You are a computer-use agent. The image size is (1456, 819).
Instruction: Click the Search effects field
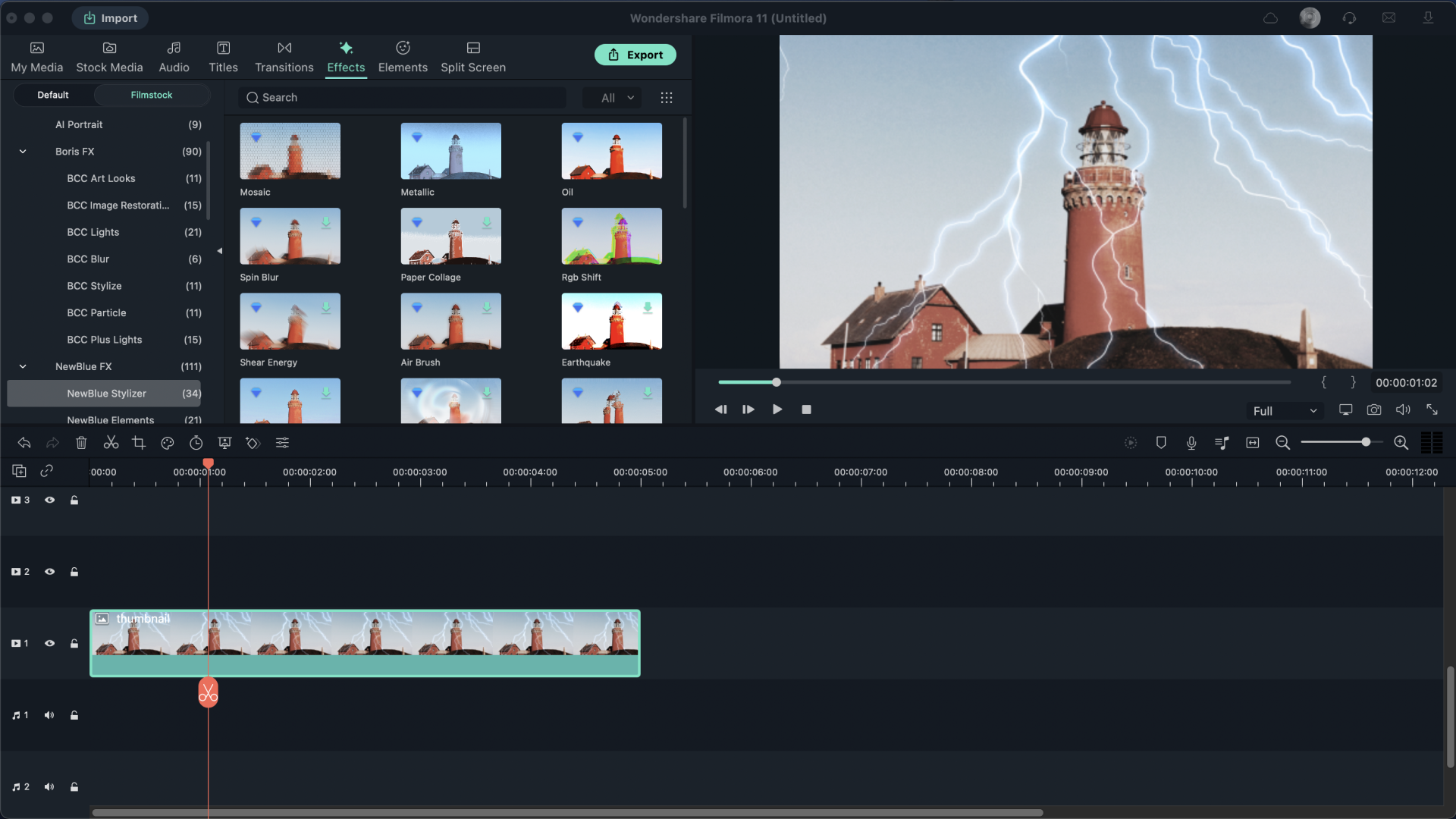point(403,98)
